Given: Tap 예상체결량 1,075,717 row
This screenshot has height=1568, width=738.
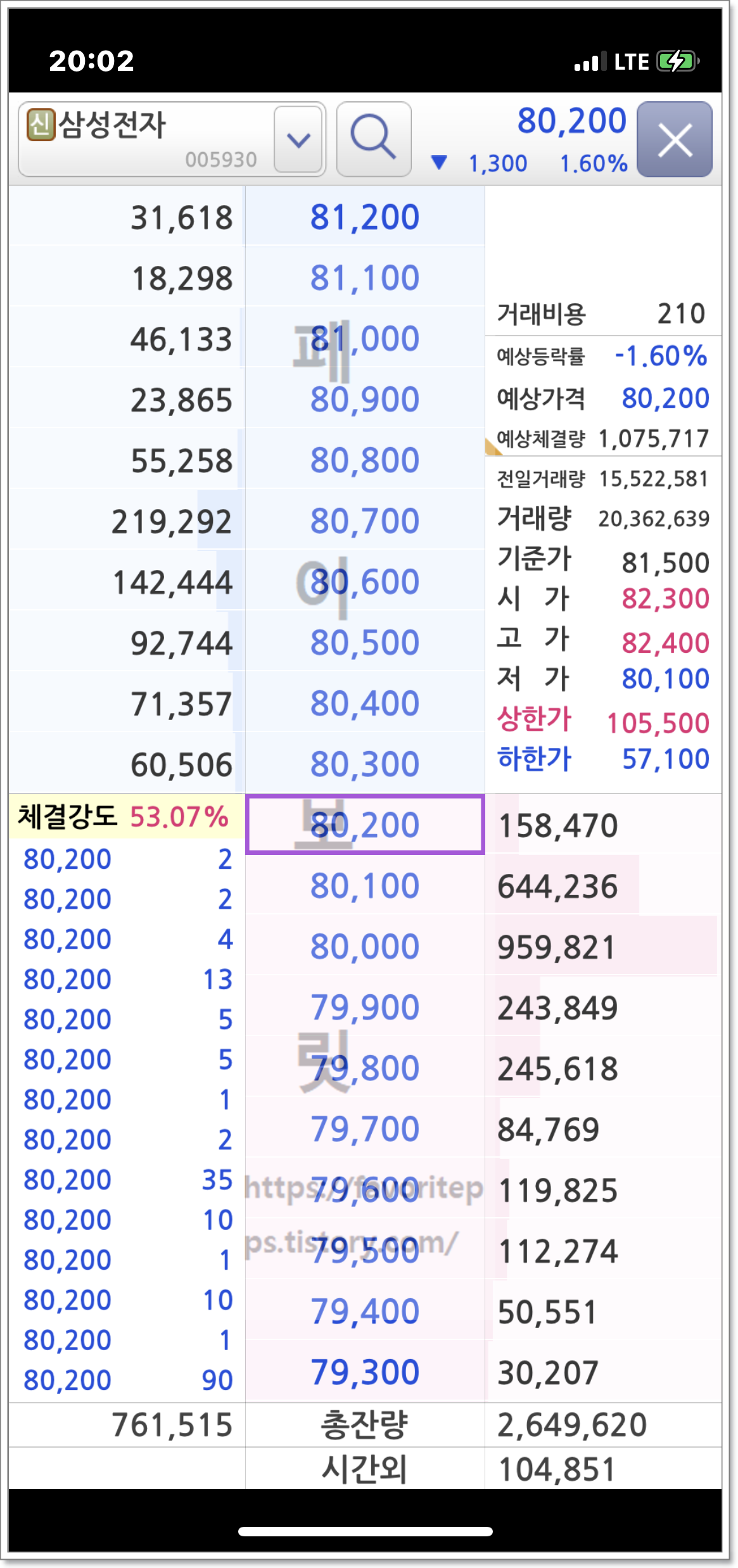Looking at the screenshot, I should (603, 438).
